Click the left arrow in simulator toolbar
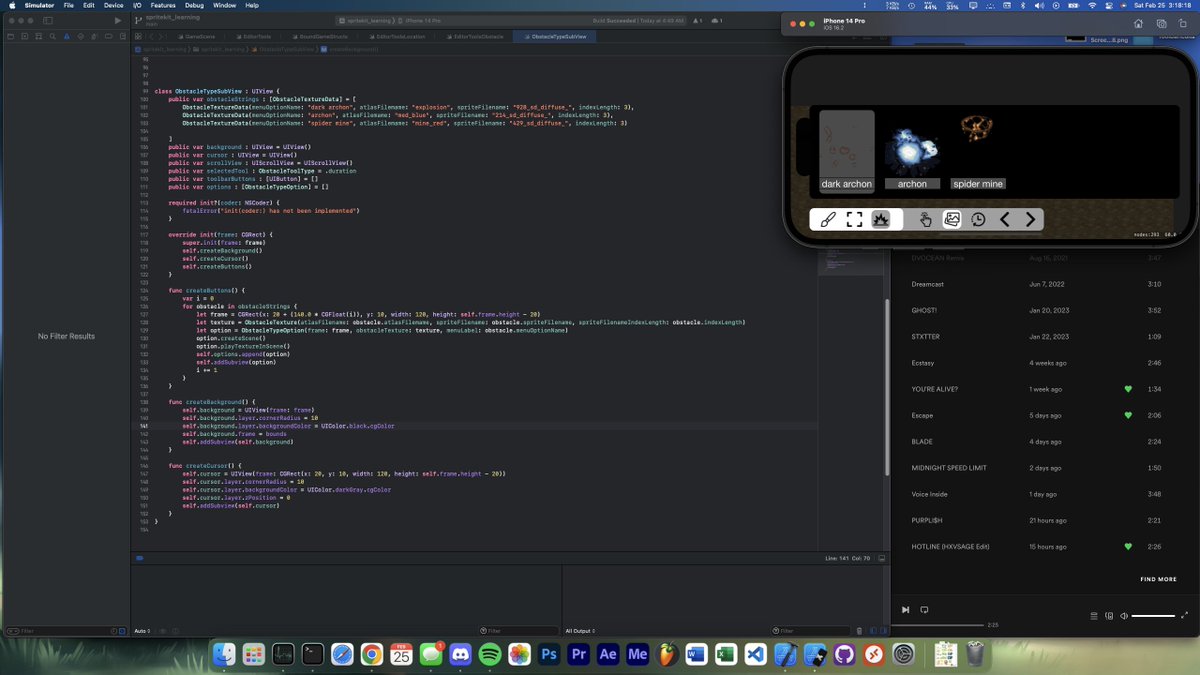This screenshot has height=675, width=1200. 1005,220
